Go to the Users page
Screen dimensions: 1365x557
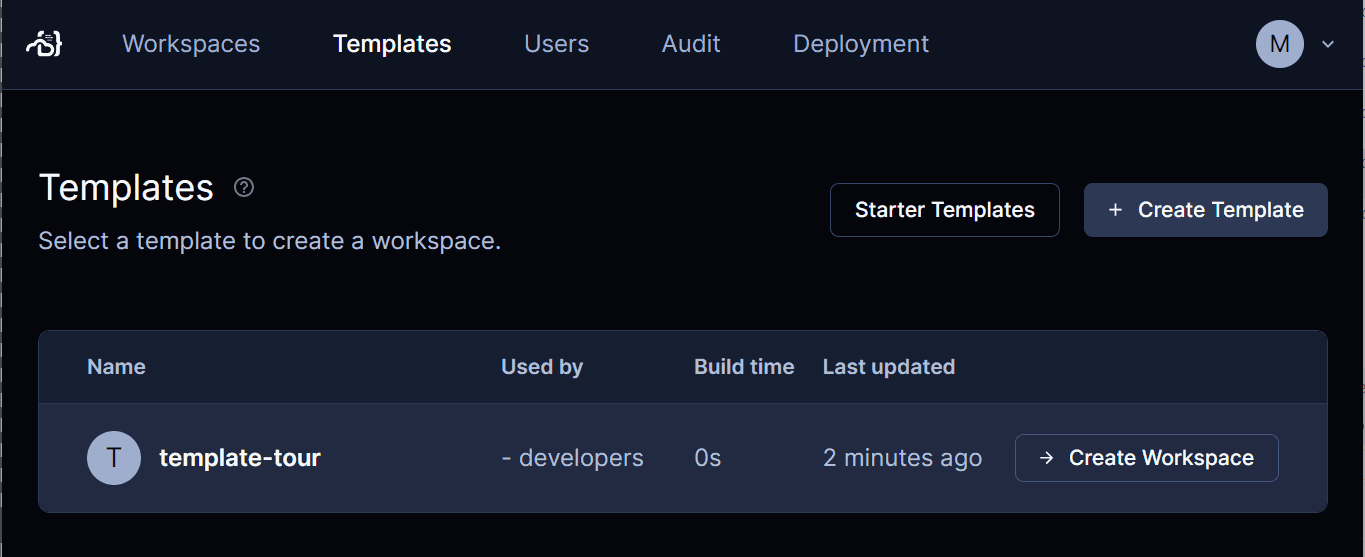coord(557,44)
